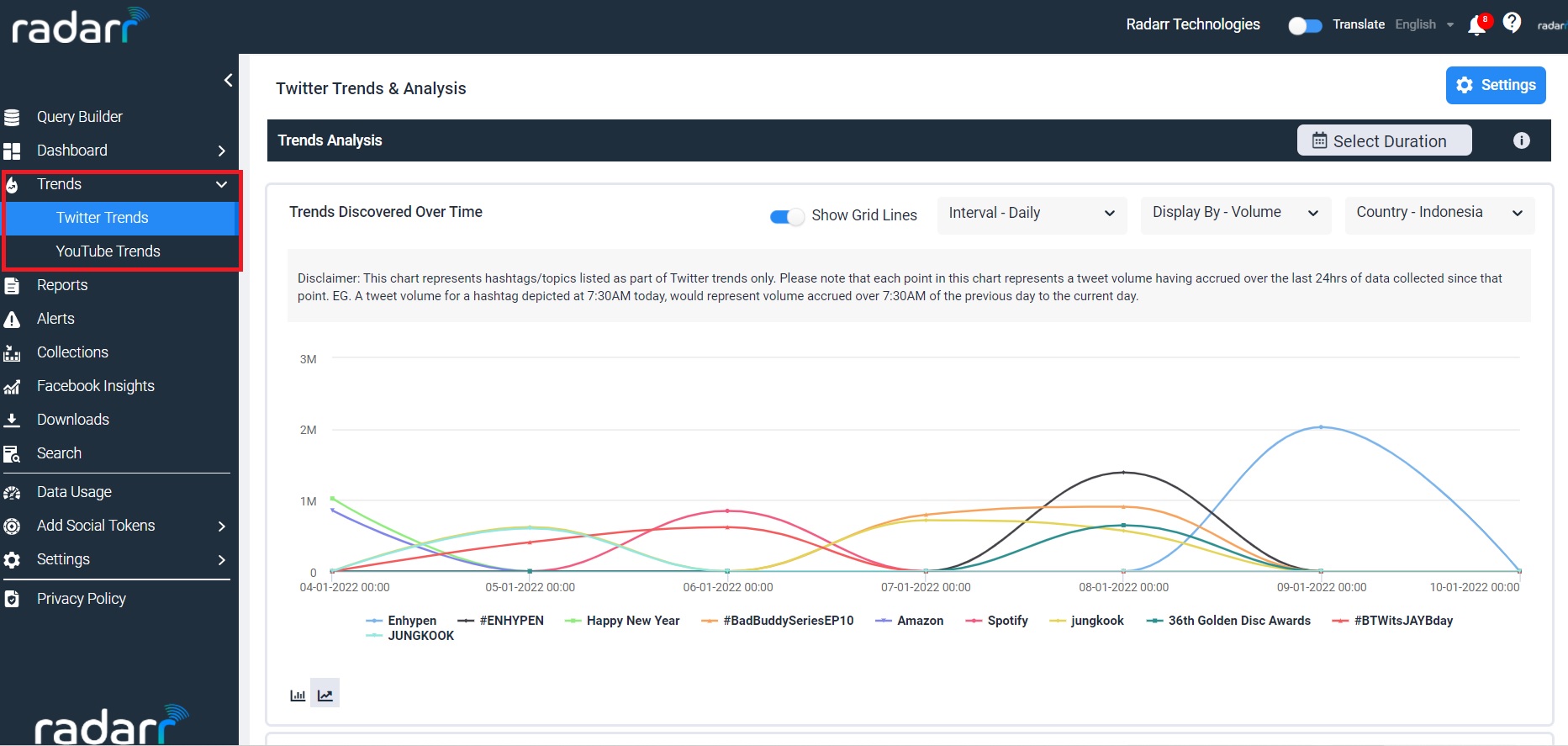Open Downloads from sidebar
Screen dimensions: 1568x746
(x=73, y=420)
